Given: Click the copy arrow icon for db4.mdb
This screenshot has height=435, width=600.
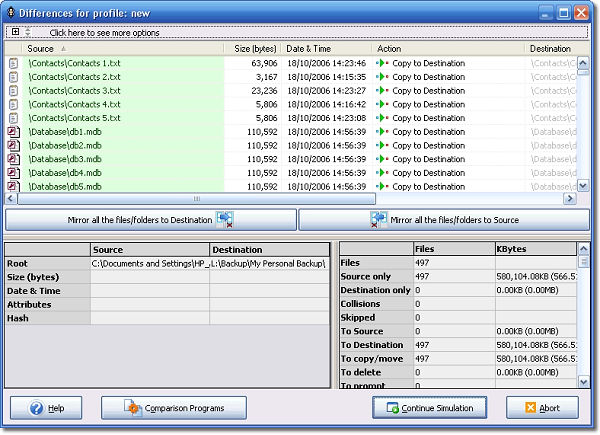Looking at the screenshot, I should click(383, 173).
